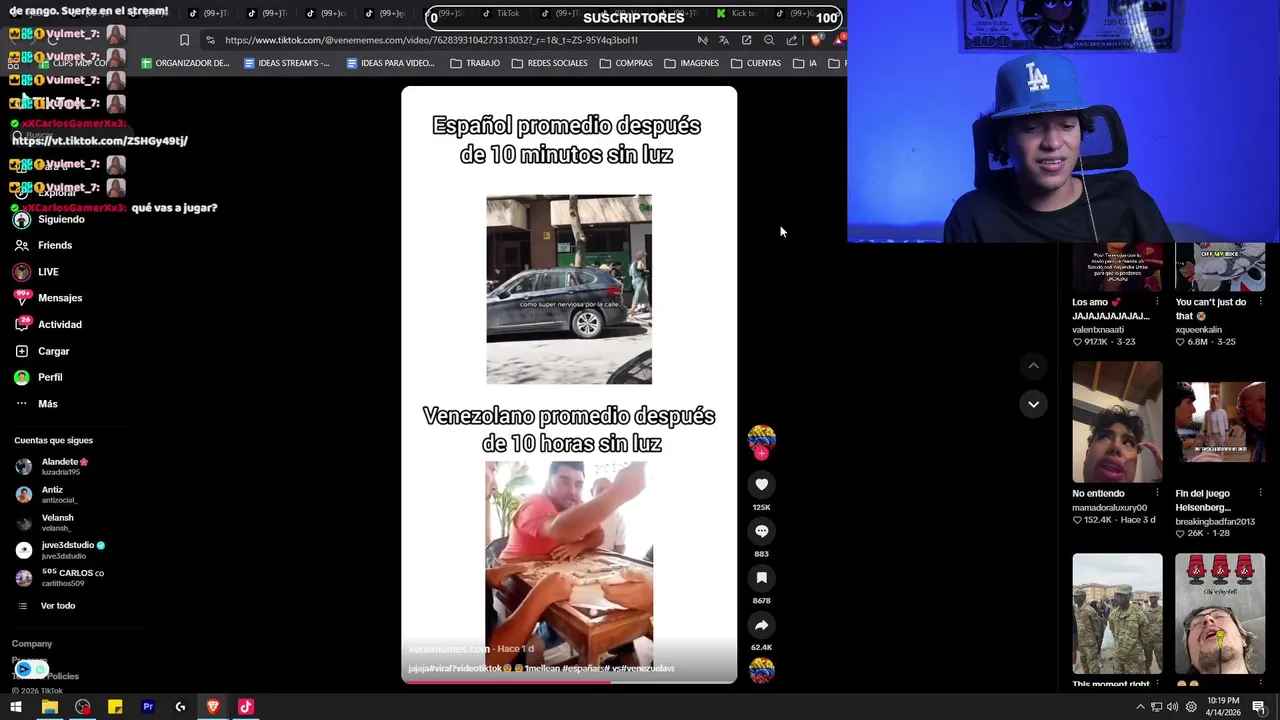Open Adobe Premiere Pro from the taskbar
This screenshot has height=720, width=1280.
(148, 707)
